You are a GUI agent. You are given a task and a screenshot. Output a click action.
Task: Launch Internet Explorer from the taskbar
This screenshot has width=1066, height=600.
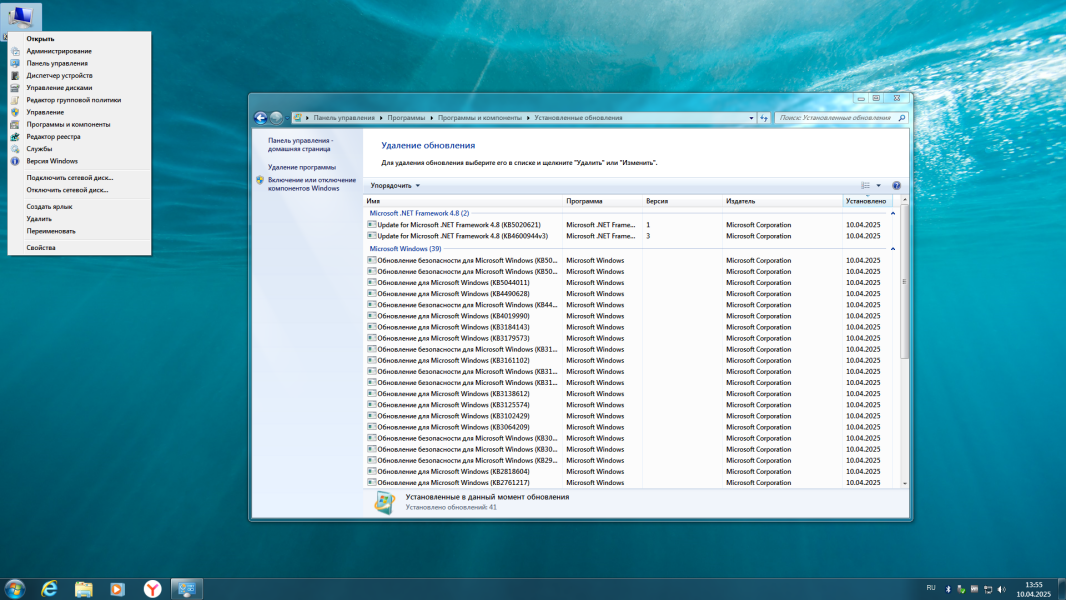click(49, 588)
